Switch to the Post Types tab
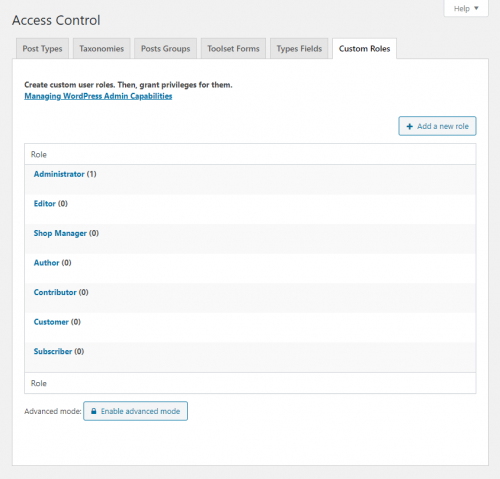Viewport: 500px width, 479px height. click(42, 49)
